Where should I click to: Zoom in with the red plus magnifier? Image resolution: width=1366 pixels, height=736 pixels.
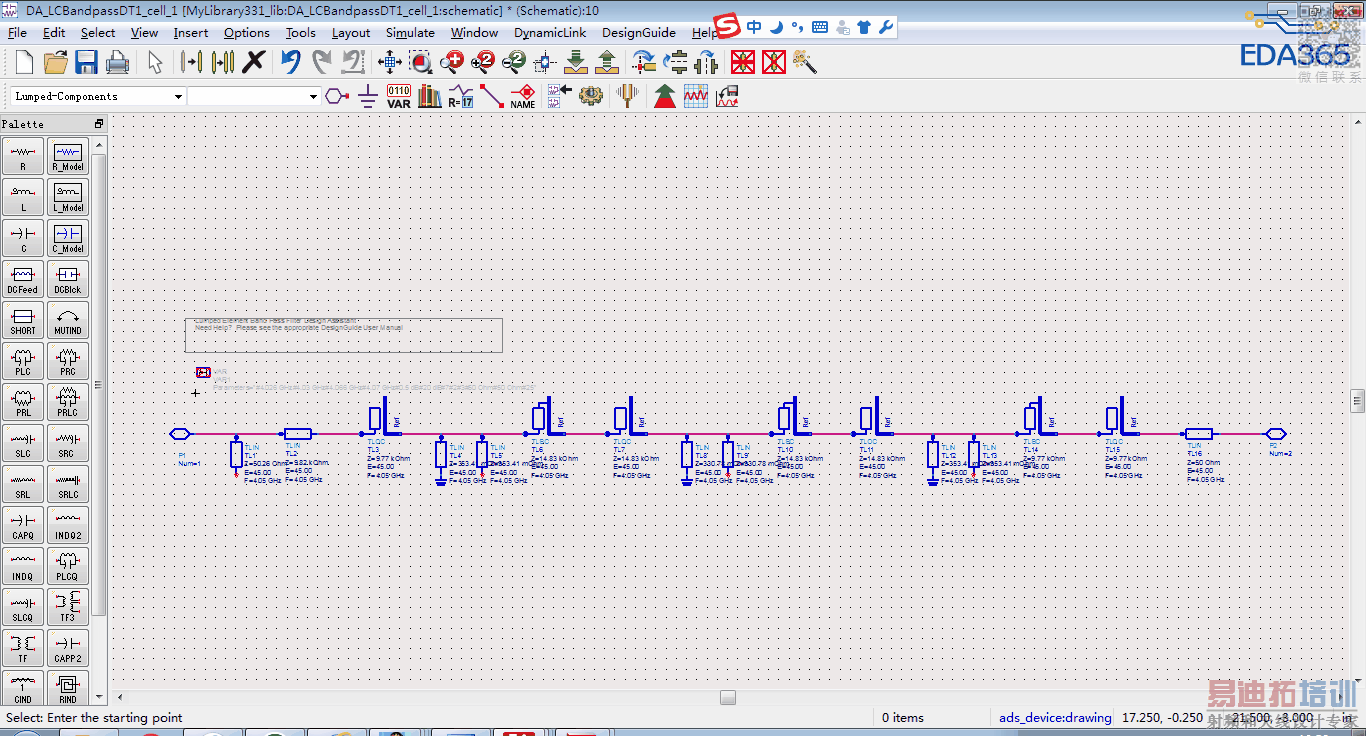452,62
